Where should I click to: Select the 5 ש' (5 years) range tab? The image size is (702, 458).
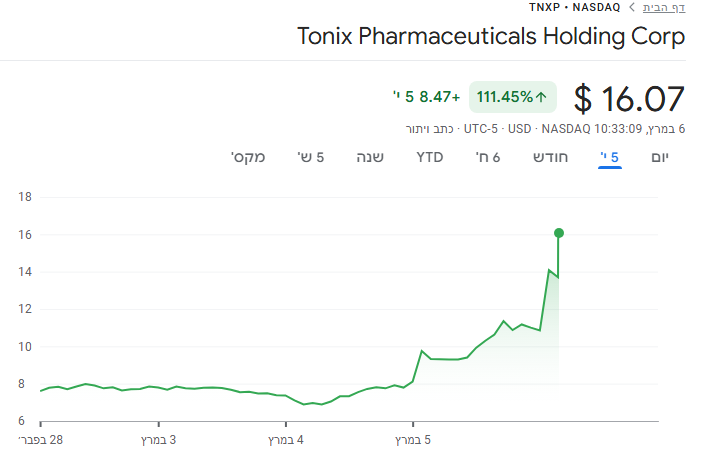(311, 157)
